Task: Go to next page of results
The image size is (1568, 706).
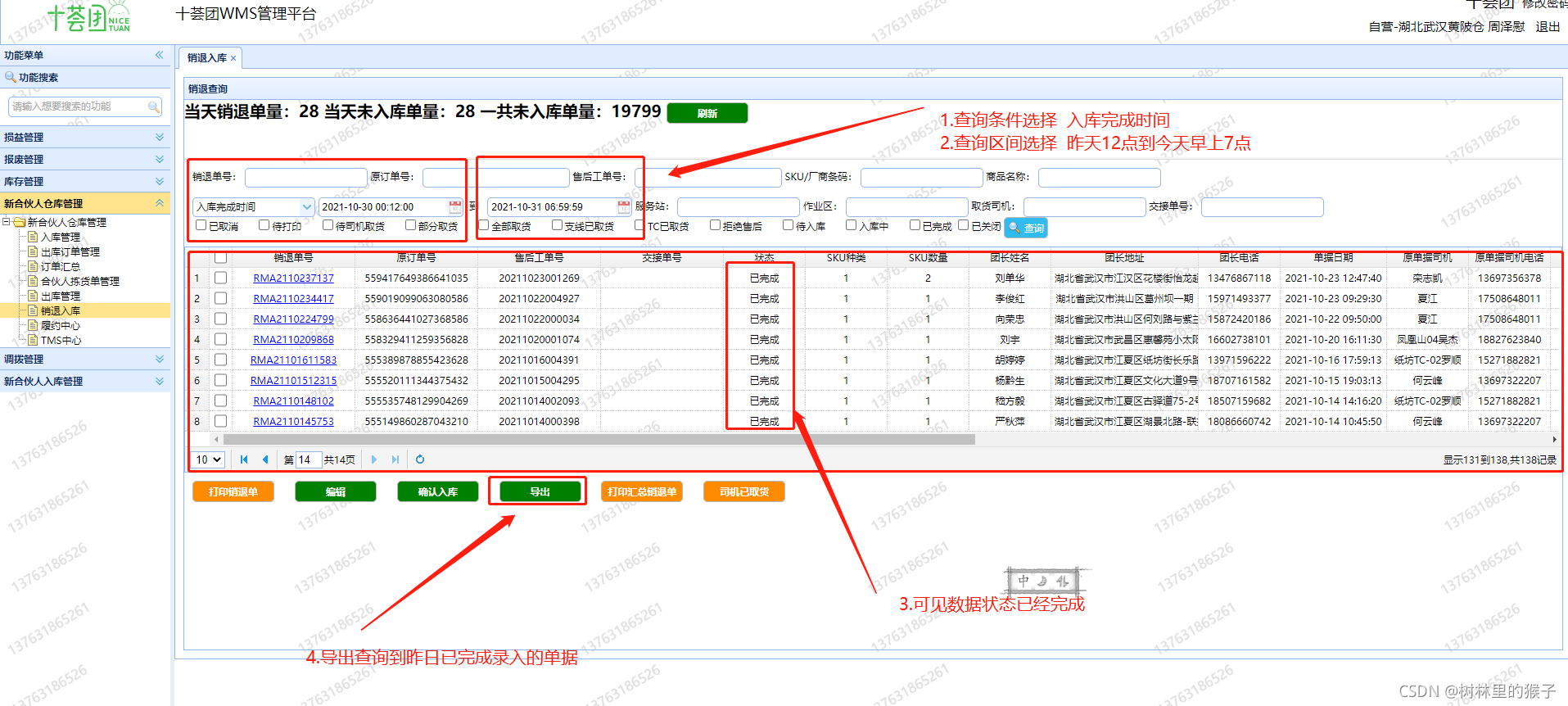Action: 374,459
